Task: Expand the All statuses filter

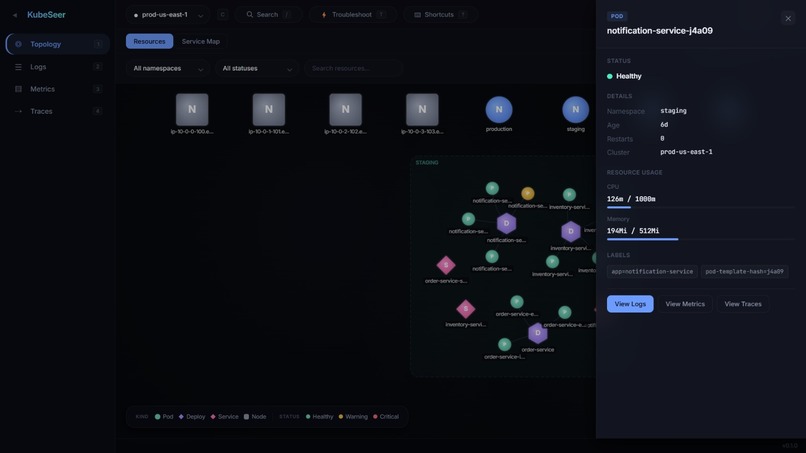Action: pos(257,68)
